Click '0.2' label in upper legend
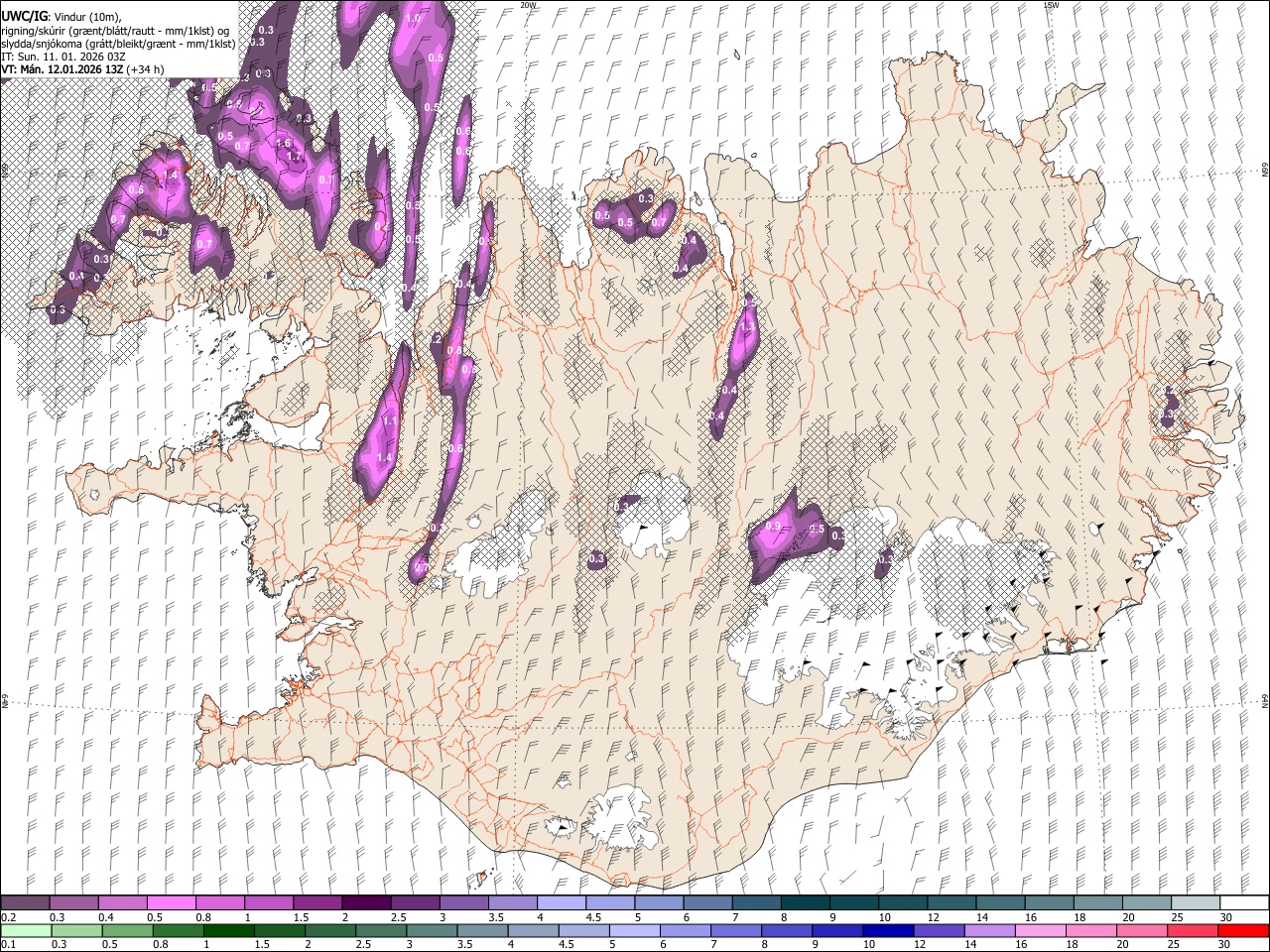Viewport: 1270px width, 952px height. (x=8, y=917)
